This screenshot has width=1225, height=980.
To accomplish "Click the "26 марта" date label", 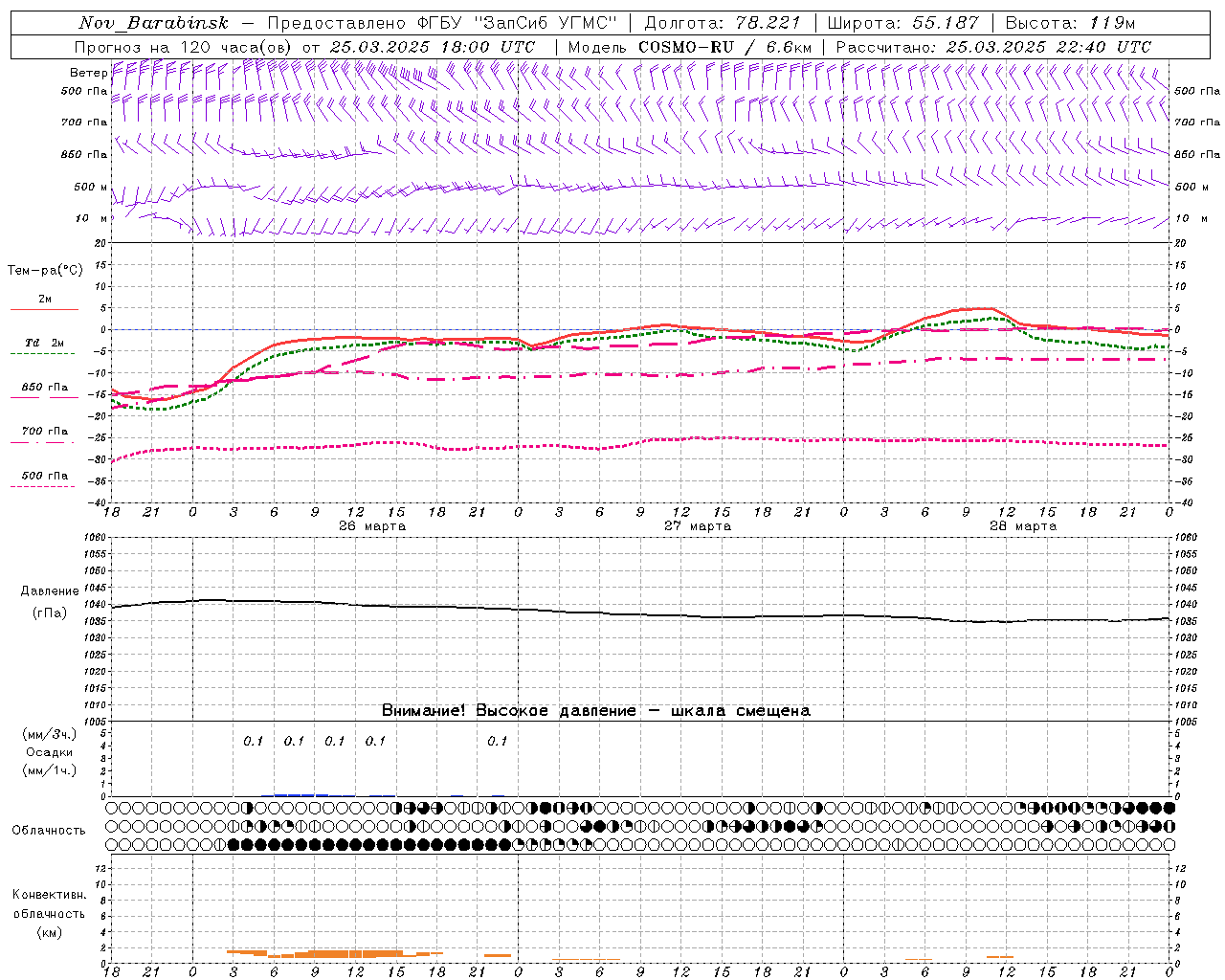I will coord(373,526).
